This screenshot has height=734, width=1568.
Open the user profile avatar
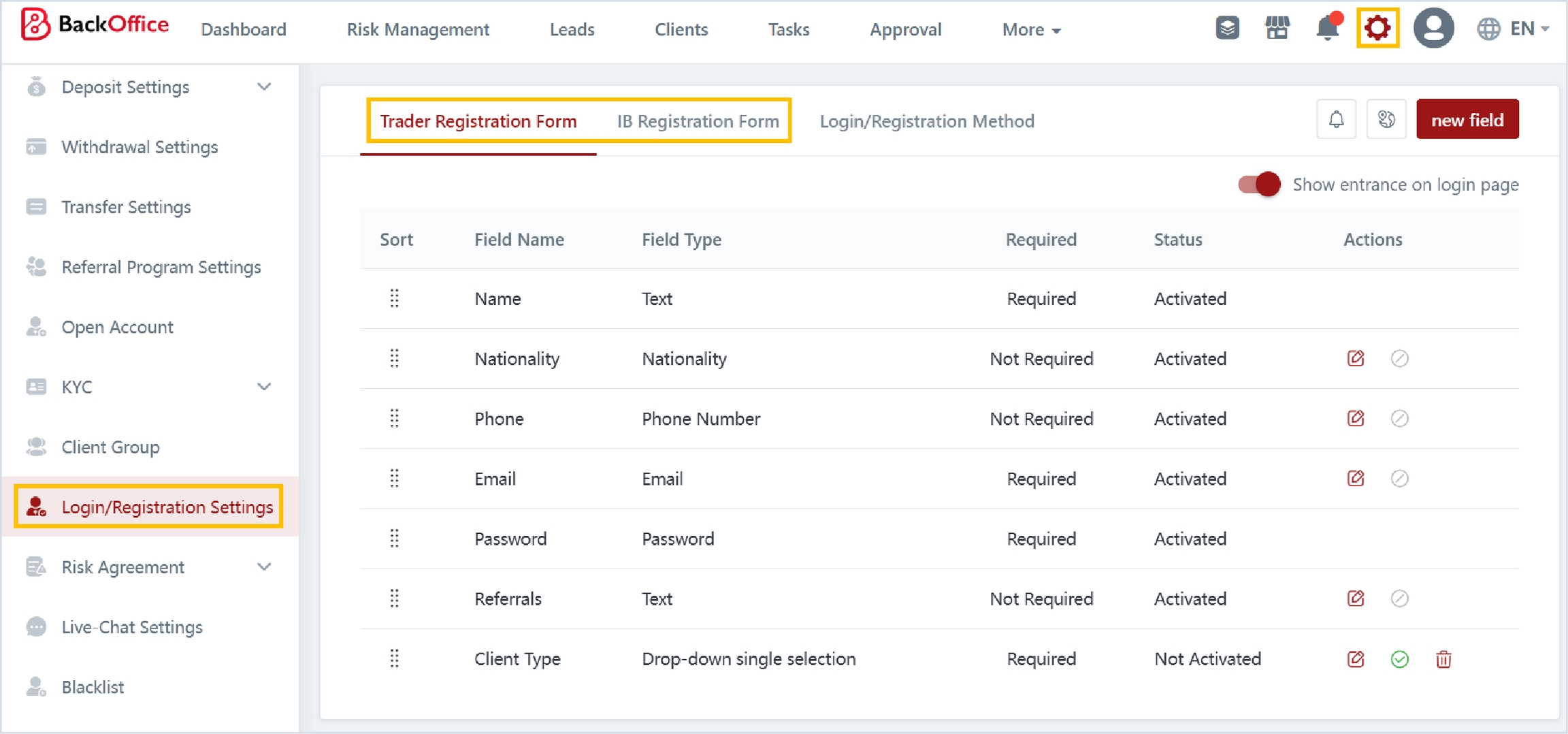click(1433, 29)
